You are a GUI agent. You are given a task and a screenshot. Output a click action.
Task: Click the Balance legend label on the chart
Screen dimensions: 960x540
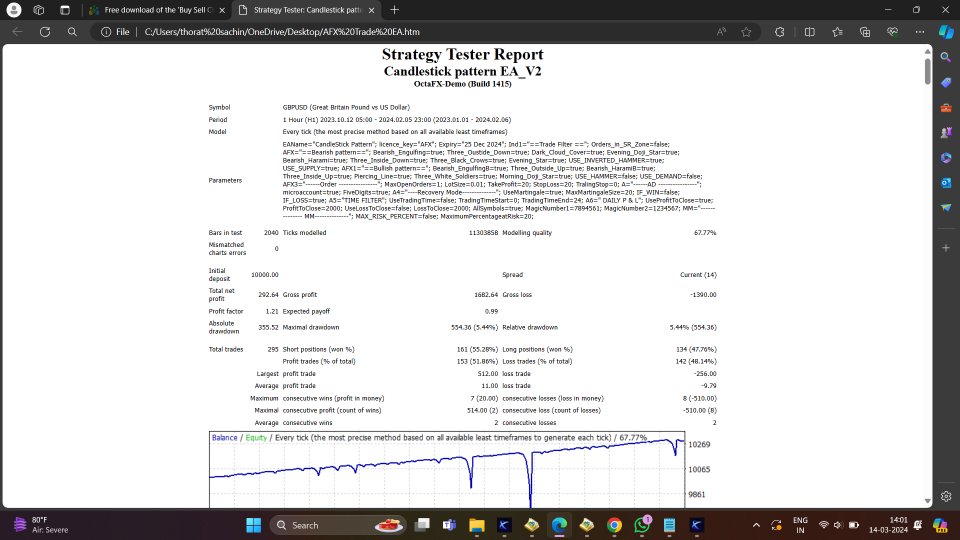click(224, 438)
